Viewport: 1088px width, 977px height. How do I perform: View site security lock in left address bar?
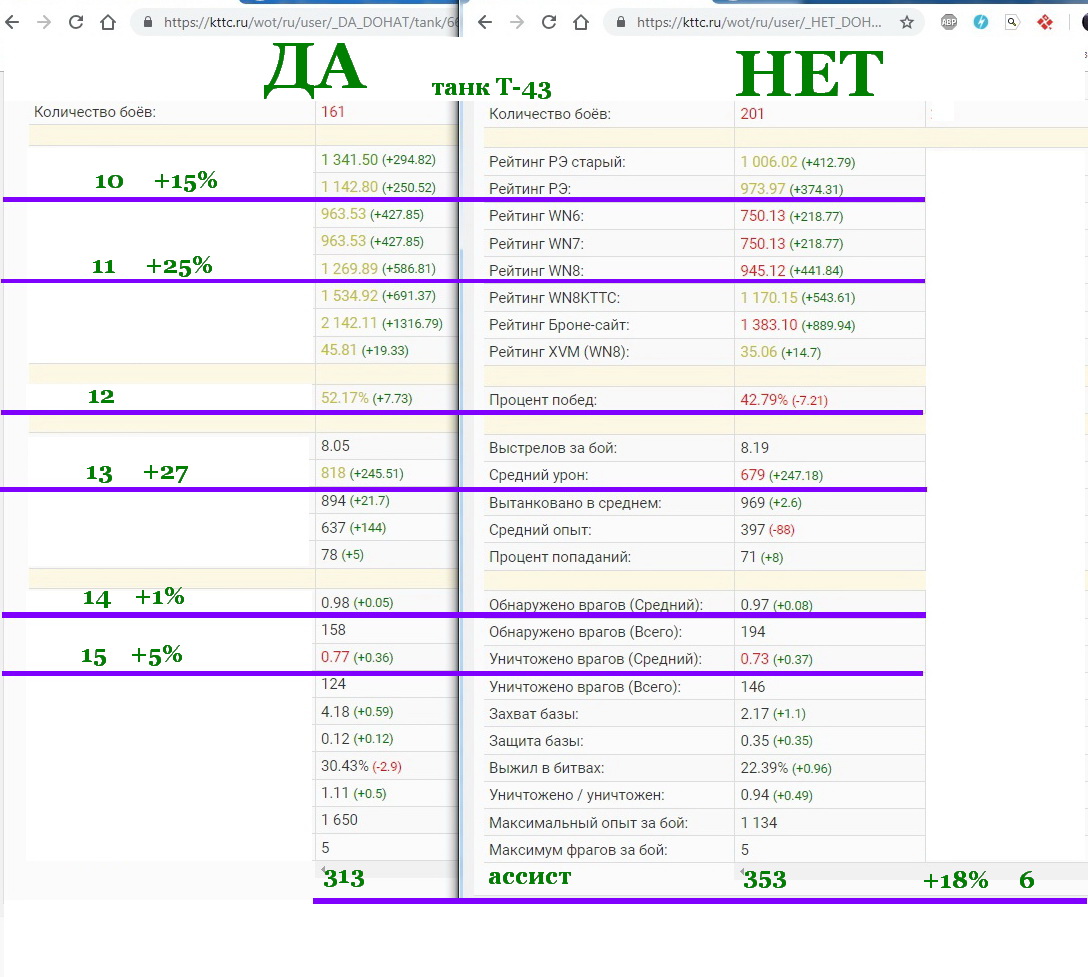pyautogui.click(x=147, y=22)
